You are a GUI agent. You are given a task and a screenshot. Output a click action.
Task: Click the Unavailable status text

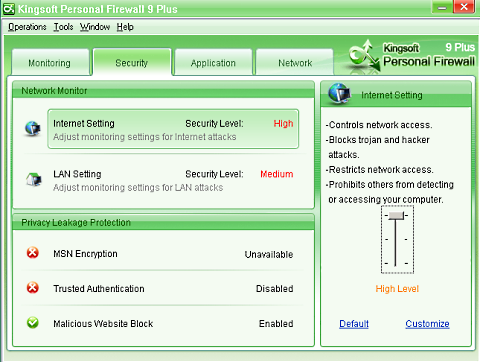click(x=269, y=255)
